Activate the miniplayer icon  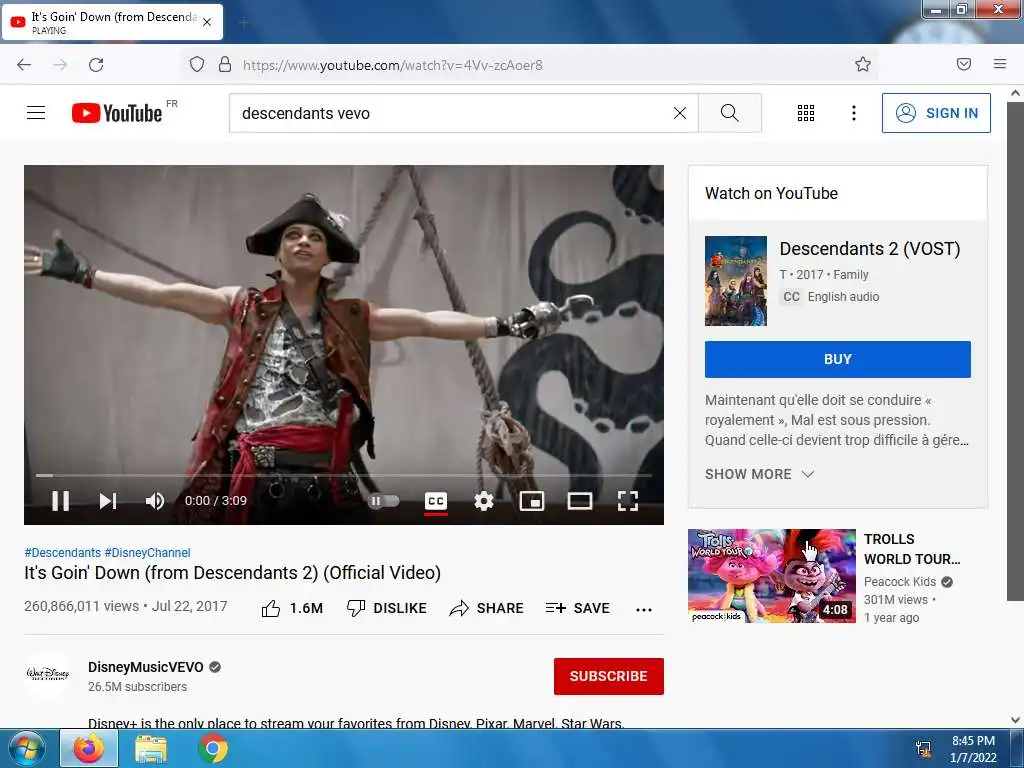point(532,501)
